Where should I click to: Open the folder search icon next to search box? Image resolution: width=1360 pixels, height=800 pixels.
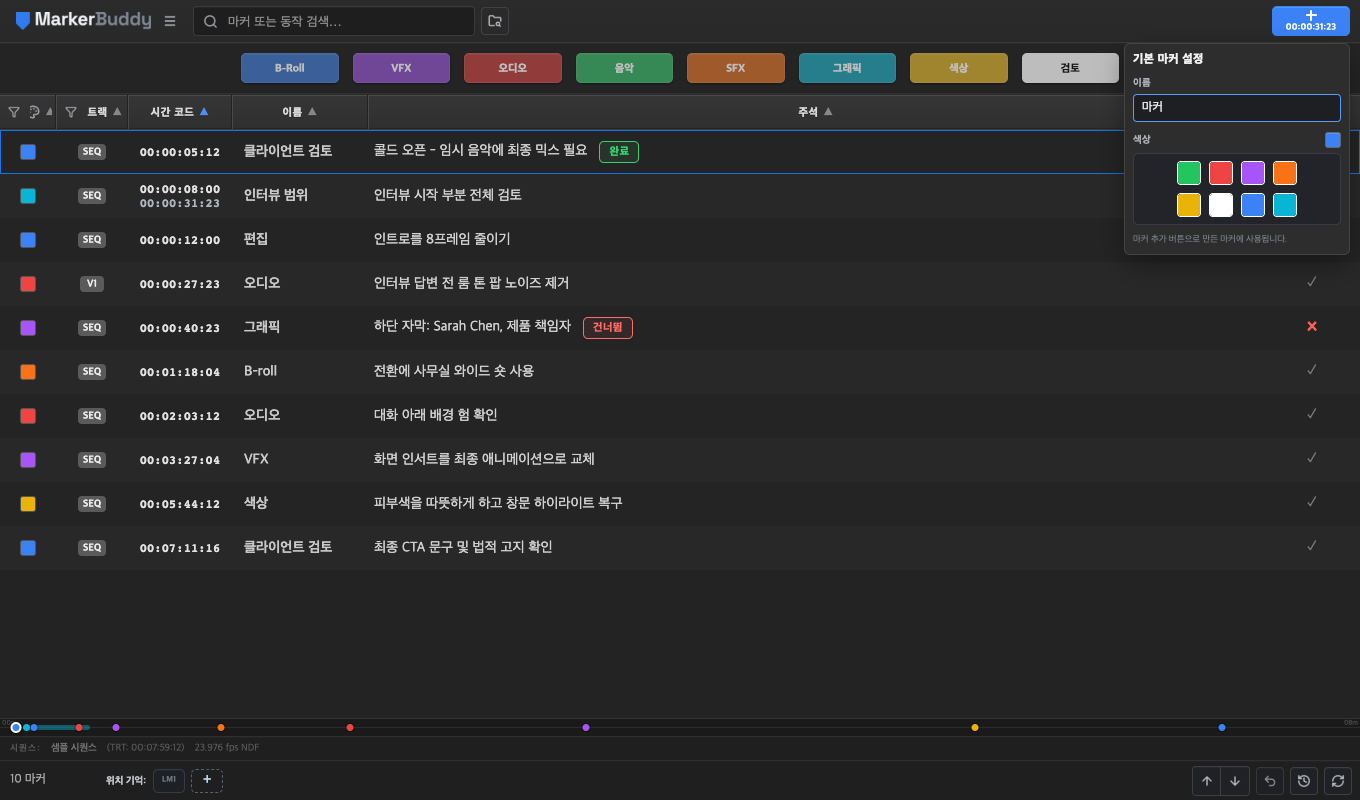(x=494, y=21)
